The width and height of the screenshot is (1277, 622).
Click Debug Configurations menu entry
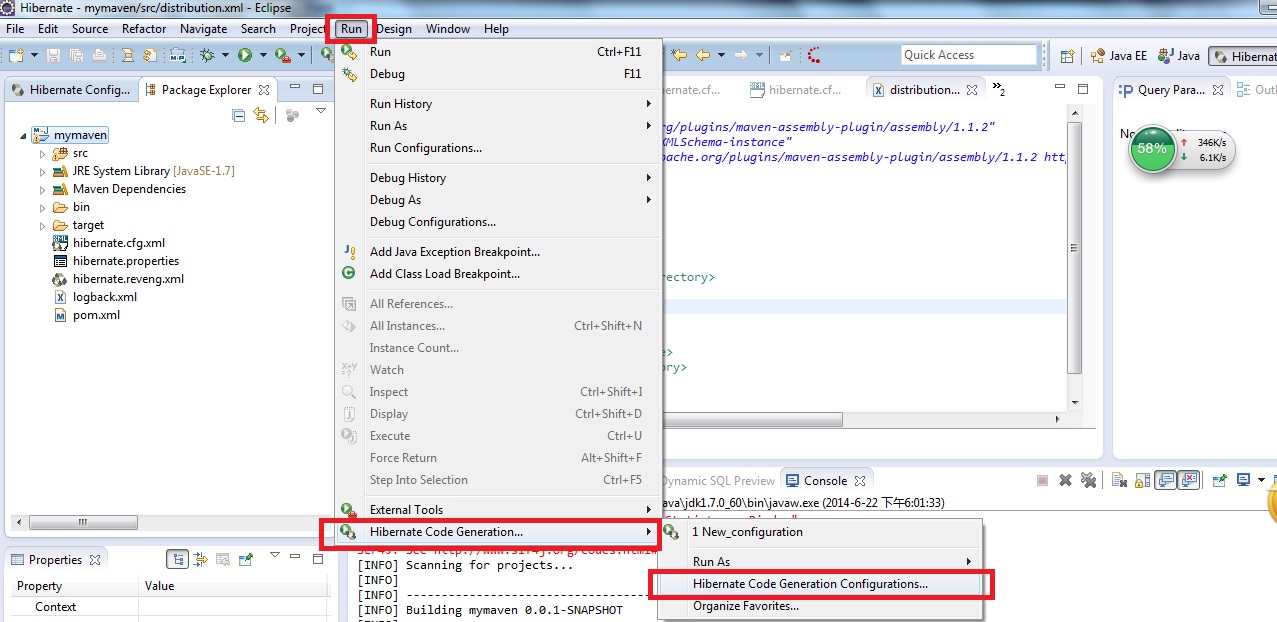point(497,222)
